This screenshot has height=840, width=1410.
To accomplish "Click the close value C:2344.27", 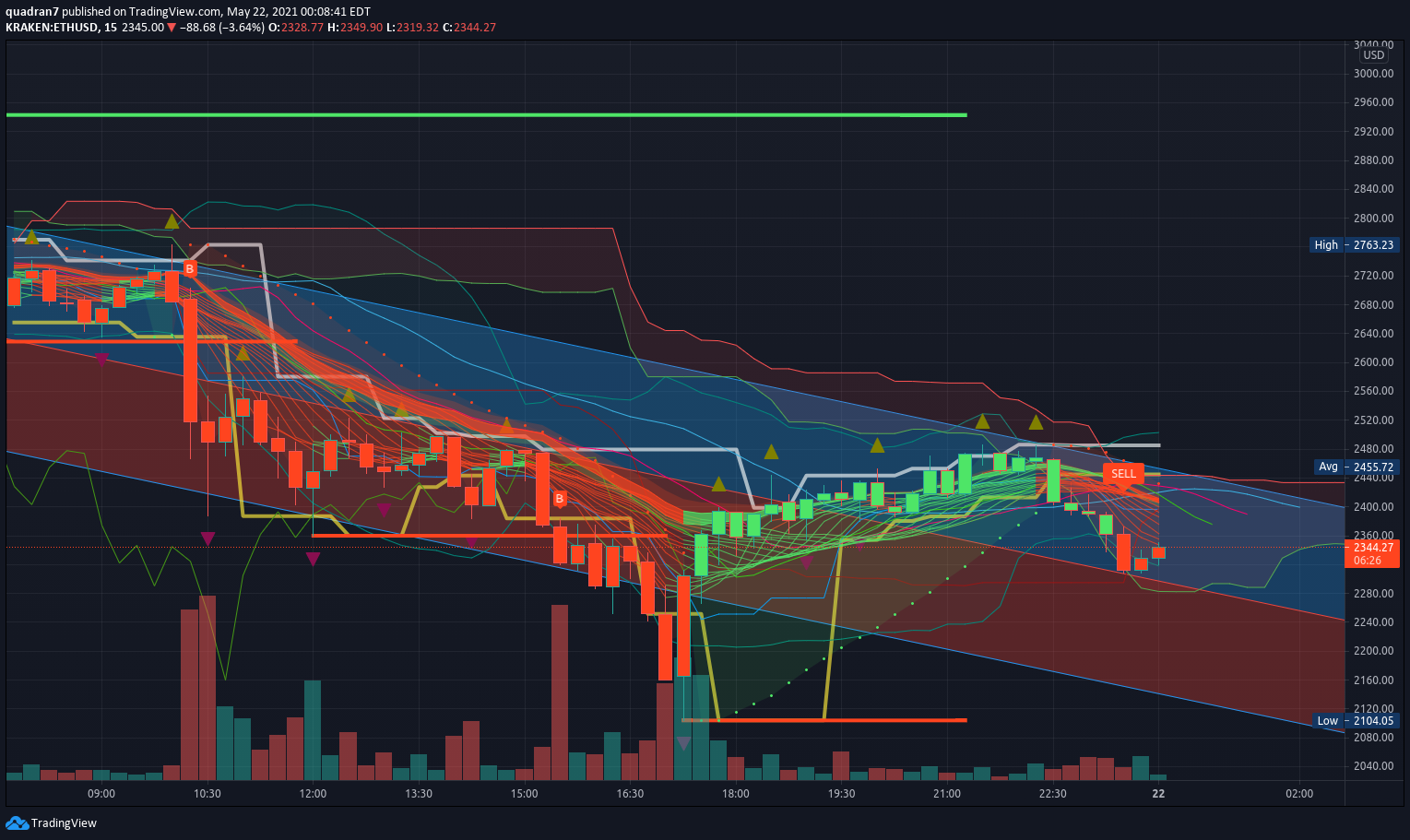I will pos(469,27).
